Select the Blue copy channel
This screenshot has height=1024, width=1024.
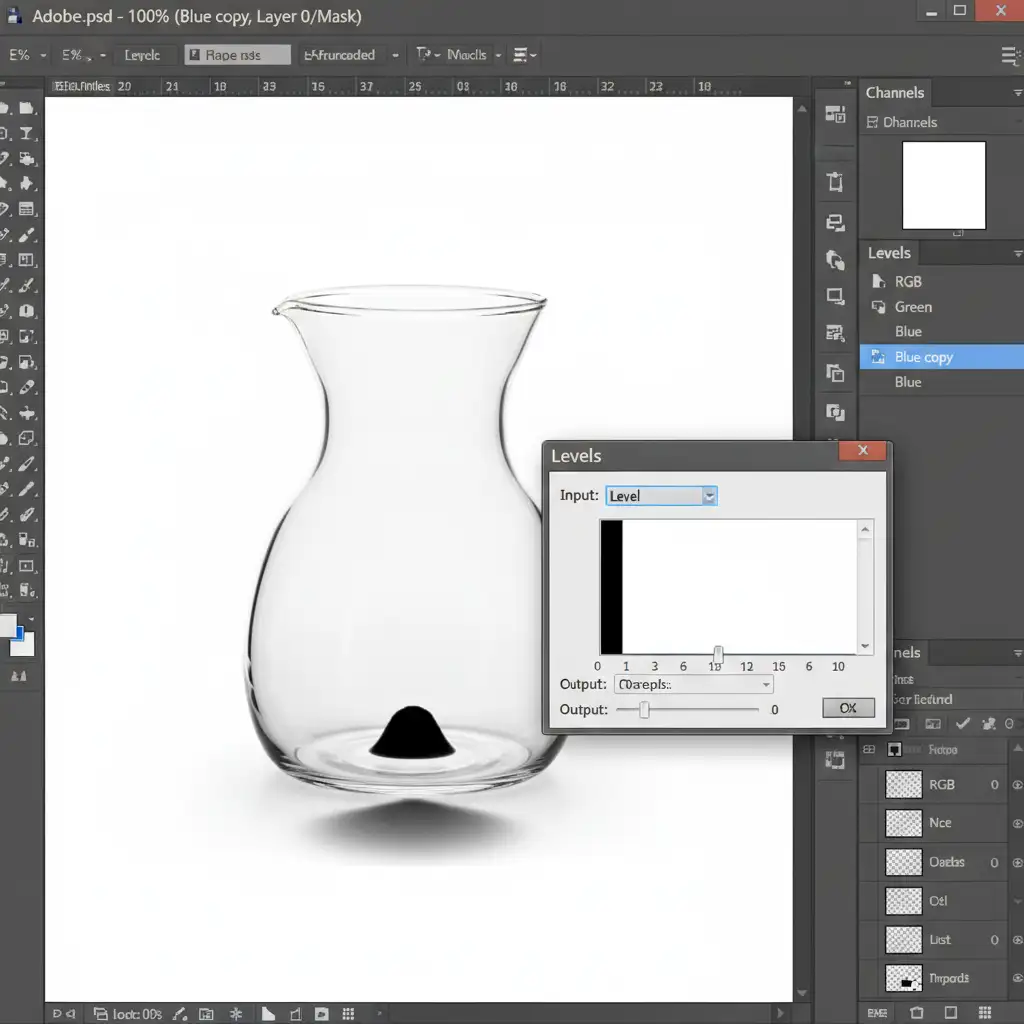coord(923,357)
